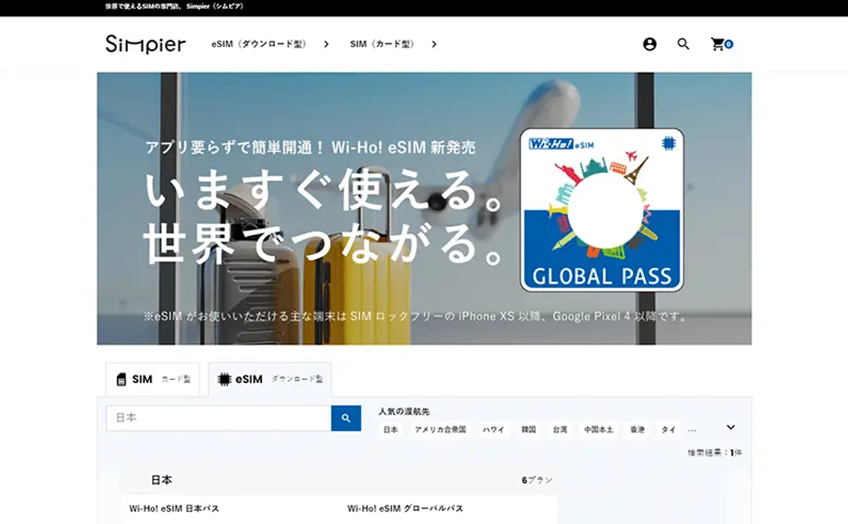The width and height of the screenshot is (848, 524).
Task: Switch to the SIM カード型 tab
Action: pyautogui.click(x=153, y=379)
